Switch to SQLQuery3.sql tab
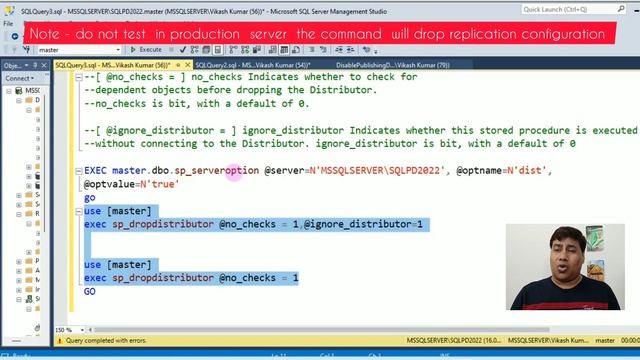Image resolution: width=640 pixels, height=360 pixels. pos(113,65)
